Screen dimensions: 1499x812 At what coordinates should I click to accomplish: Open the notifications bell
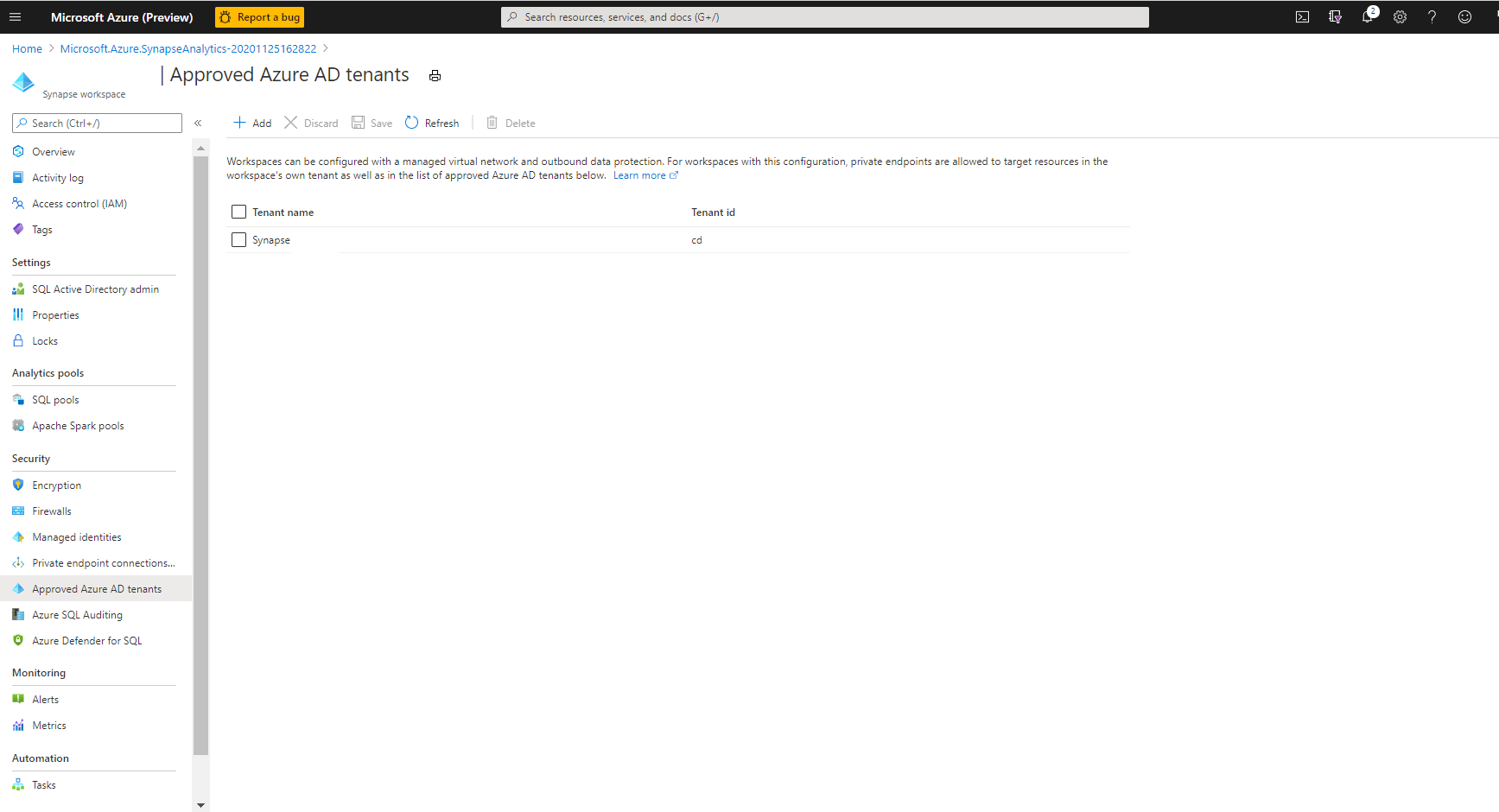click(1368, 16)
